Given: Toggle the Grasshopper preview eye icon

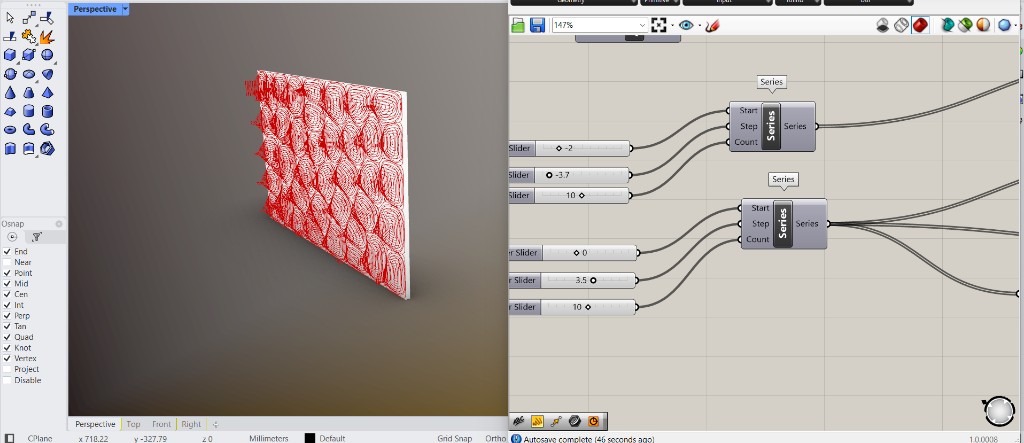Looking at the screenshot, I should click(686, 25).
